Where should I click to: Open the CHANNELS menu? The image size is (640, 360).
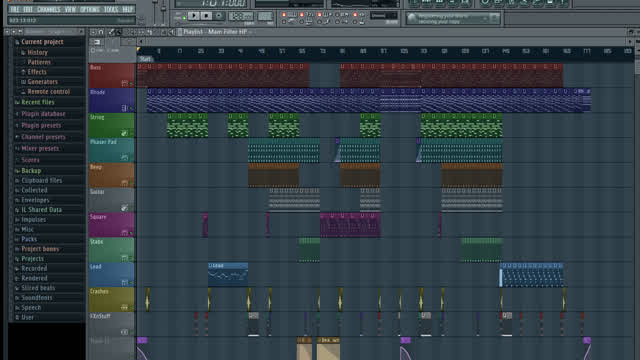[x=49, y=9]
